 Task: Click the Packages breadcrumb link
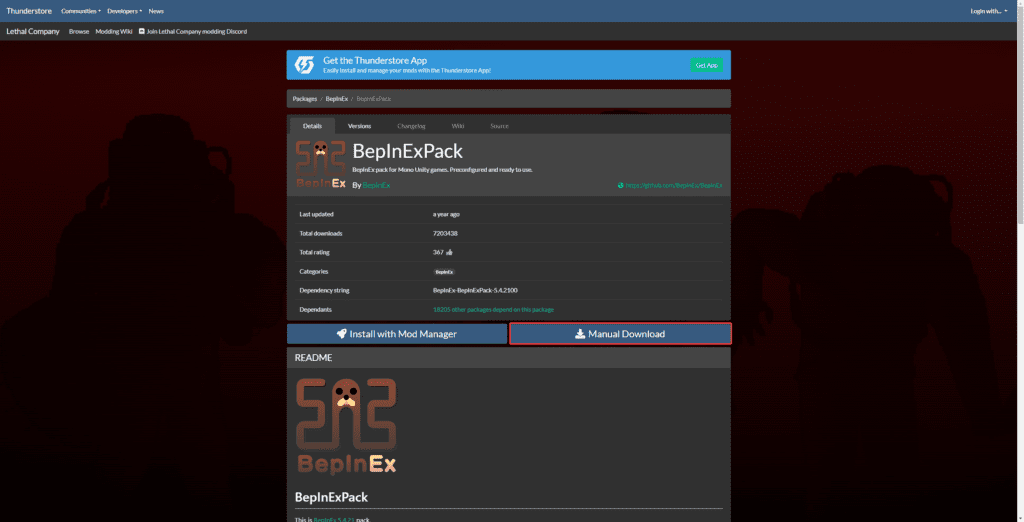pos(305,99)
